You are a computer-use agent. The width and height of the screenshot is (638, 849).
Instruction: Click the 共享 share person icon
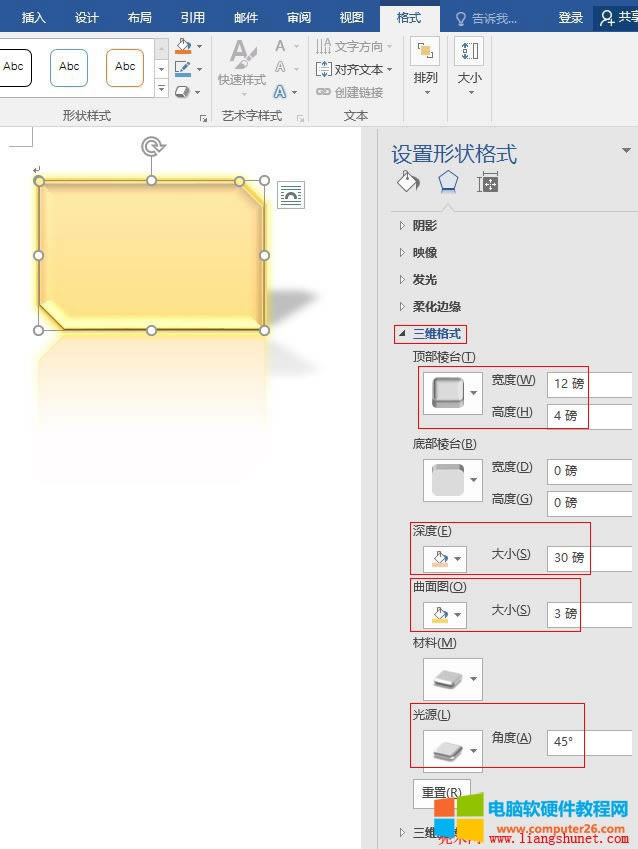tap(607, 18)
